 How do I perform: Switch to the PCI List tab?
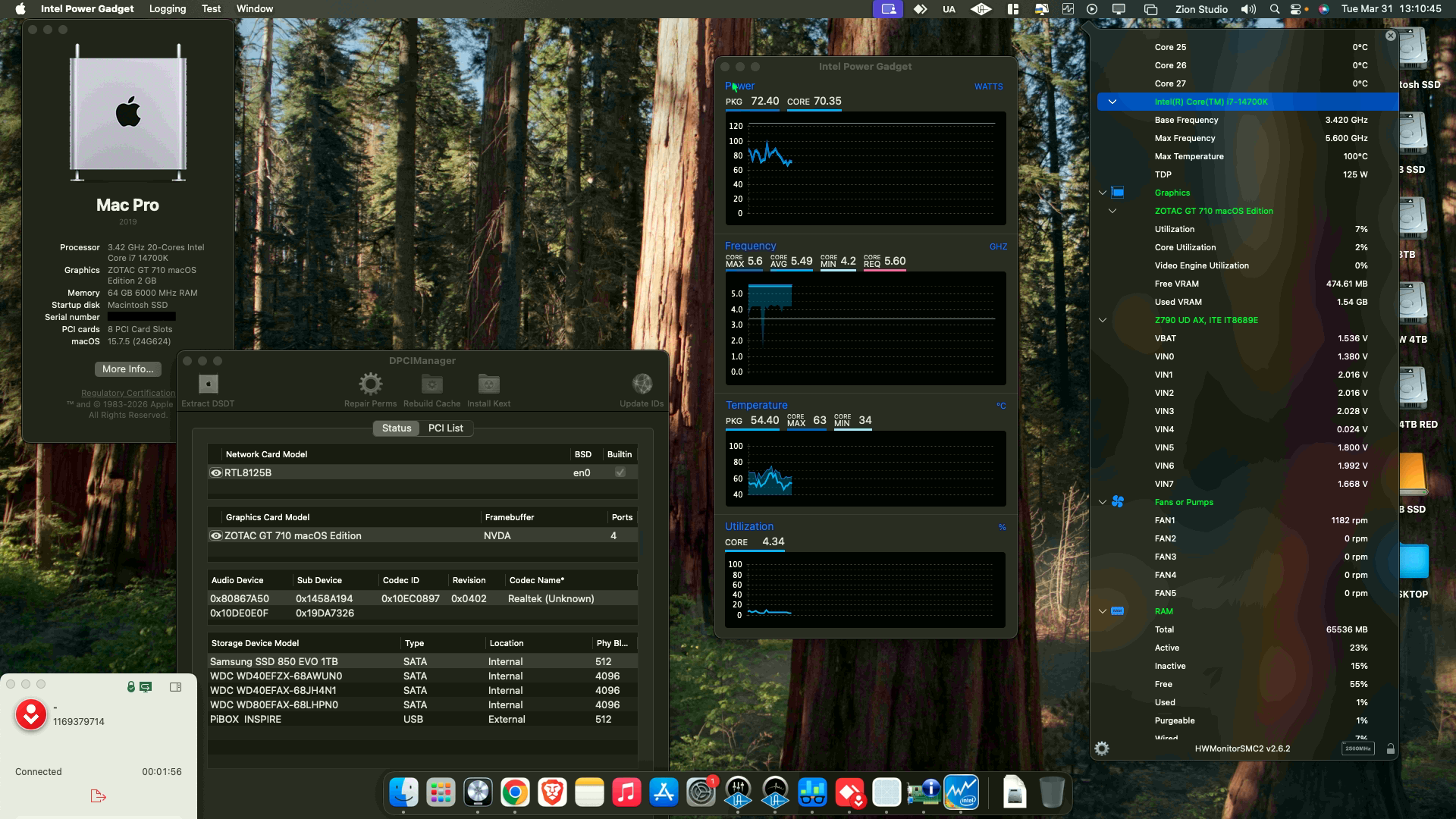(x=445, y=428)
